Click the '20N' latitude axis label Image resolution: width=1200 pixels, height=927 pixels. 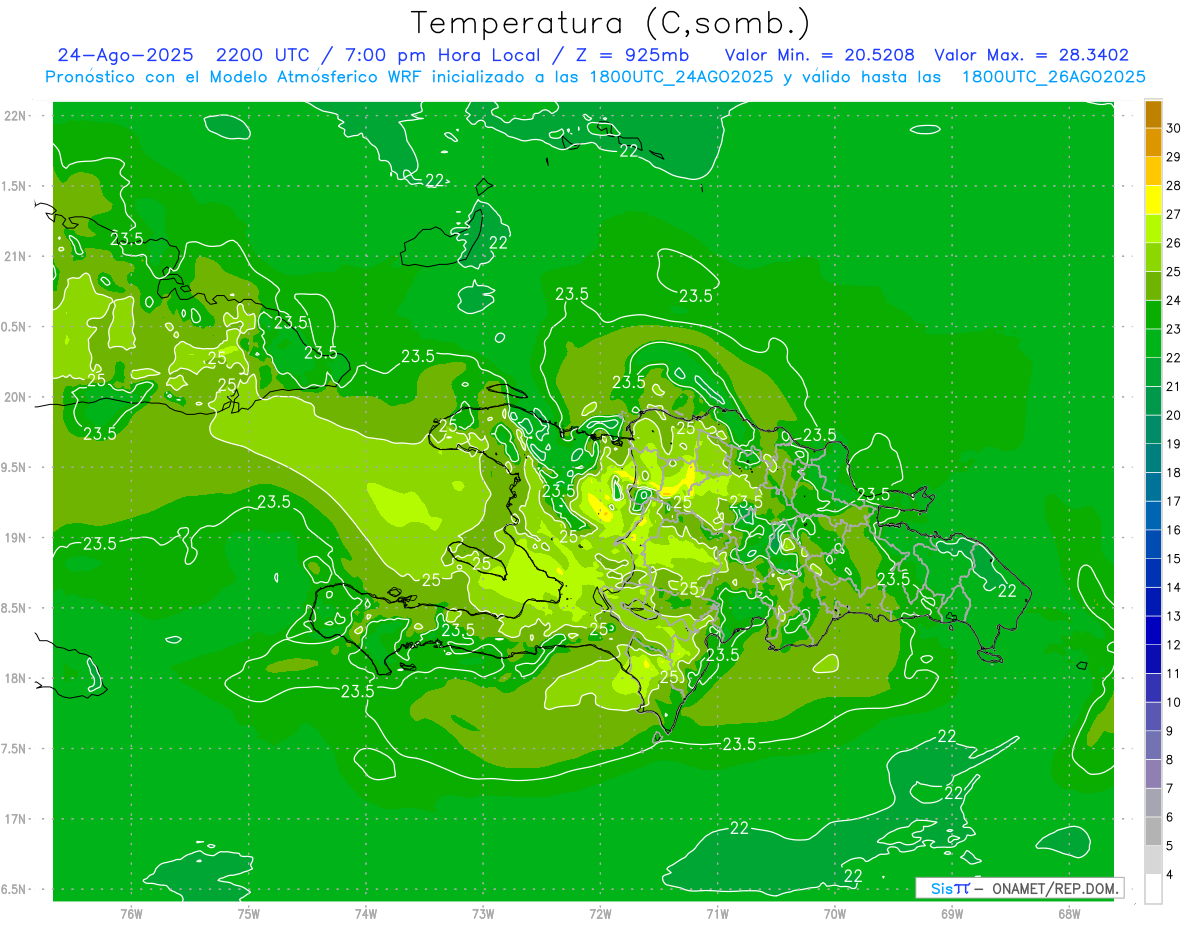coord(15,397)
